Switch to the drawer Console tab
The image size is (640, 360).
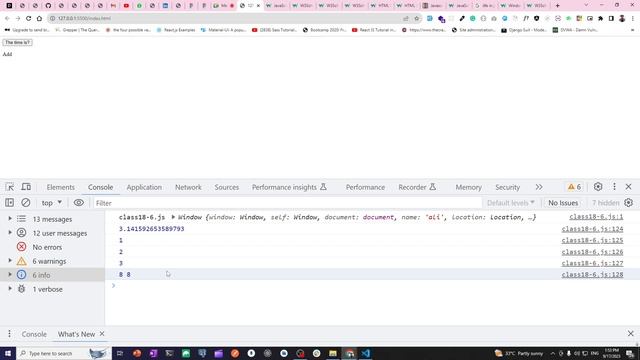coord(34,334)
